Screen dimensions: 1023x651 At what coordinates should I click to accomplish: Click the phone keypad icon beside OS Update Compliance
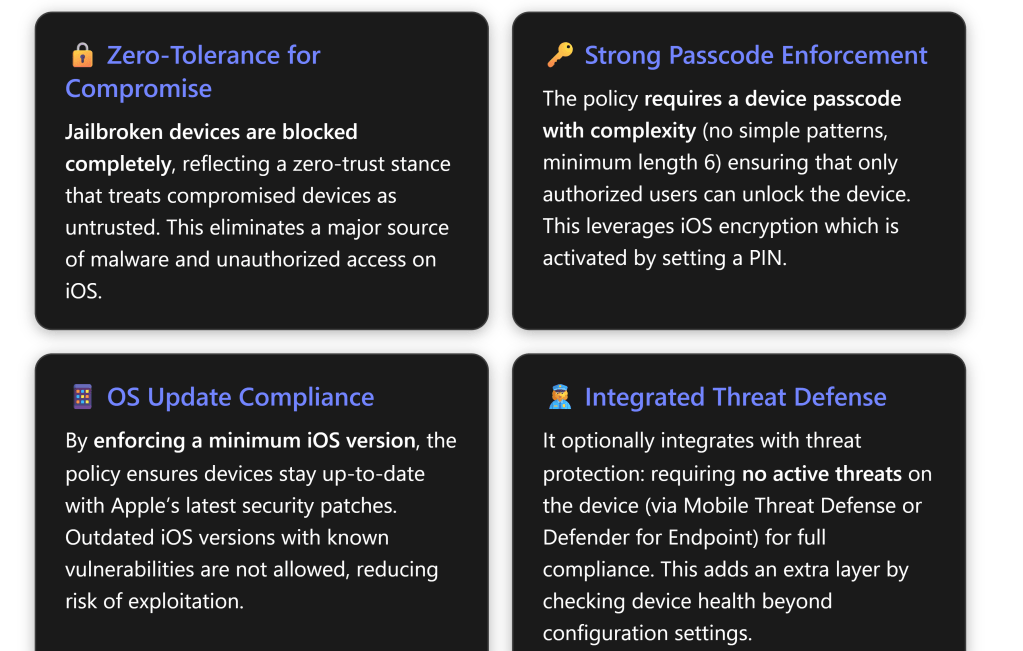click(x=82, y=397)
